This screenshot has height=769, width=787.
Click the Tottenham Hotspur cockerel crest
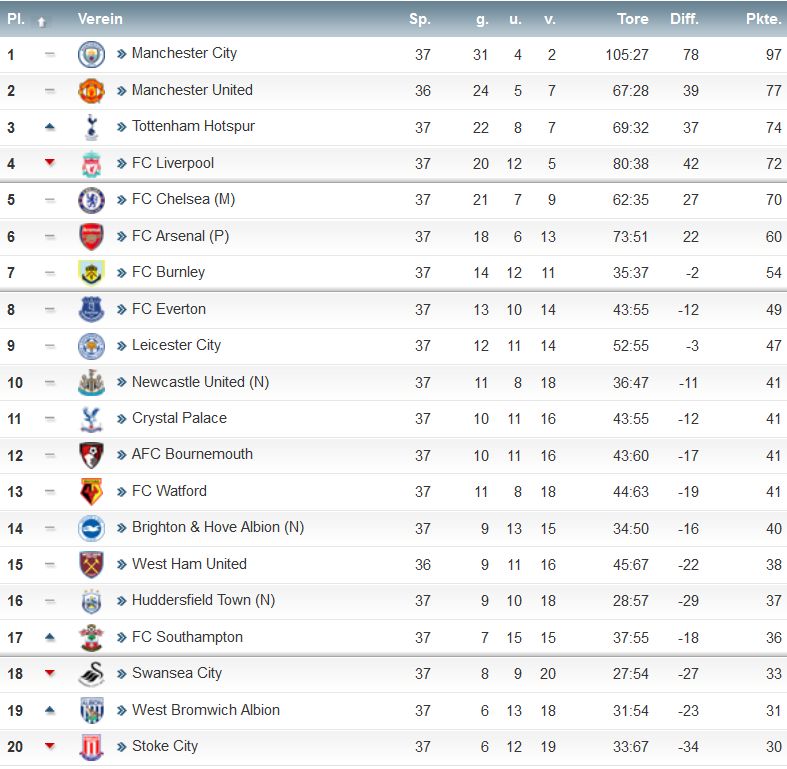tap(91, 127)
